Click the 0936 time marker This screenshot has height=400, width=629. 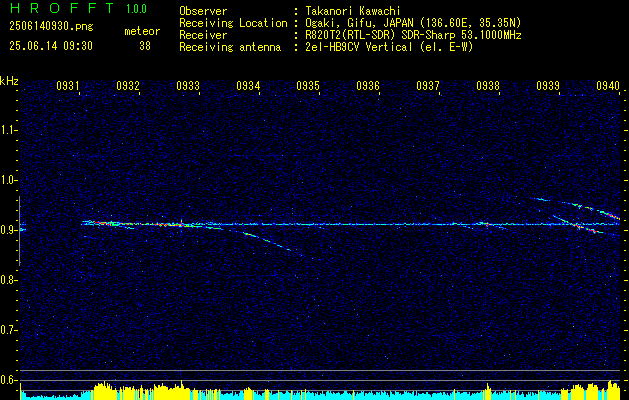click(368, 85)
